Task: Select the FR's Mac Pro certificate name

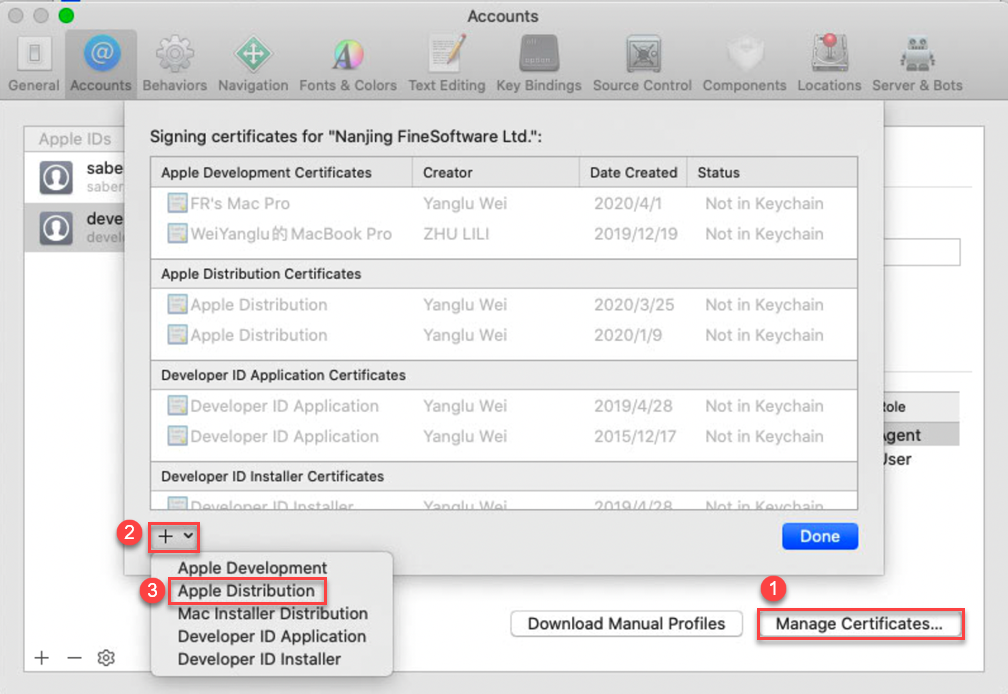Action: pos(240,204)
